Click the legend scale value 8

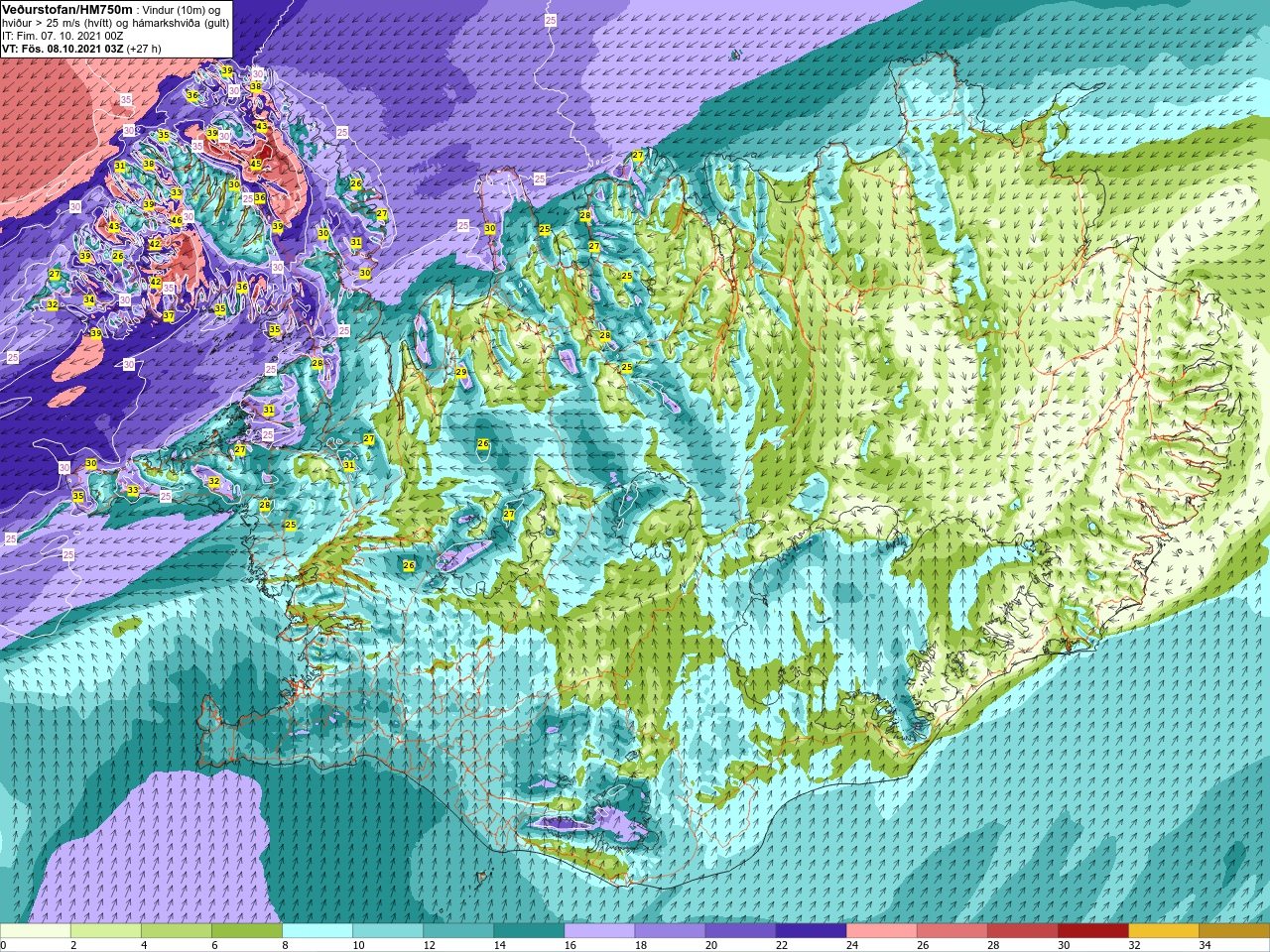[285, 945]
